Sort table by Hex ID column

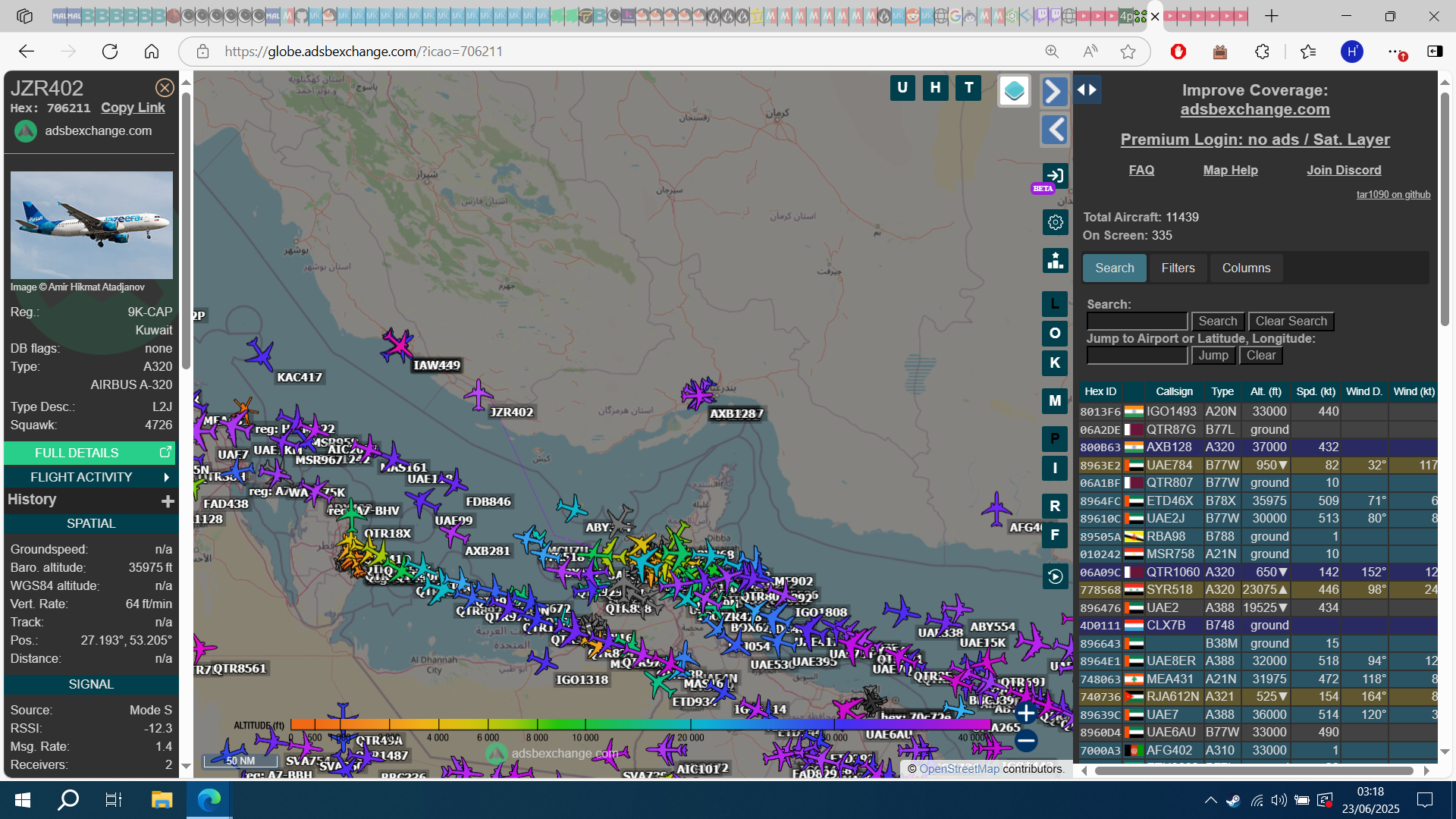(1100, 391)
